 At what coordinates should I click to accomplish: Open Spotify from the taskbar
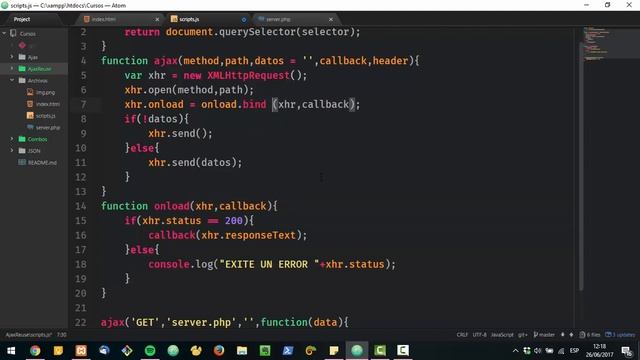tap(150, 351)
